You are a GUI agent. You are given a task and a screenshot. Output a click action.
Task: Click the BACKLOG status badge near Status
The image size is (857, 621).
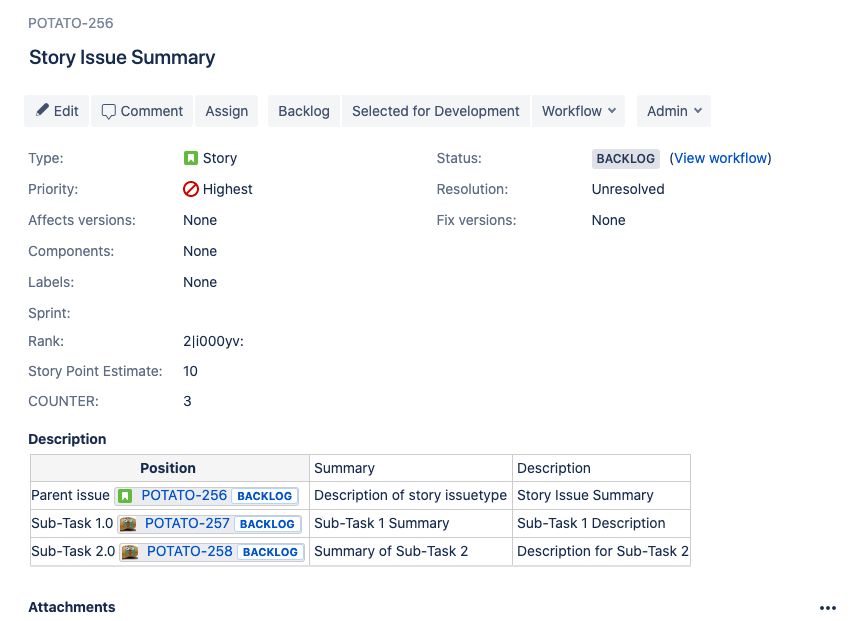pyautogui.click(x=625, y=159)
